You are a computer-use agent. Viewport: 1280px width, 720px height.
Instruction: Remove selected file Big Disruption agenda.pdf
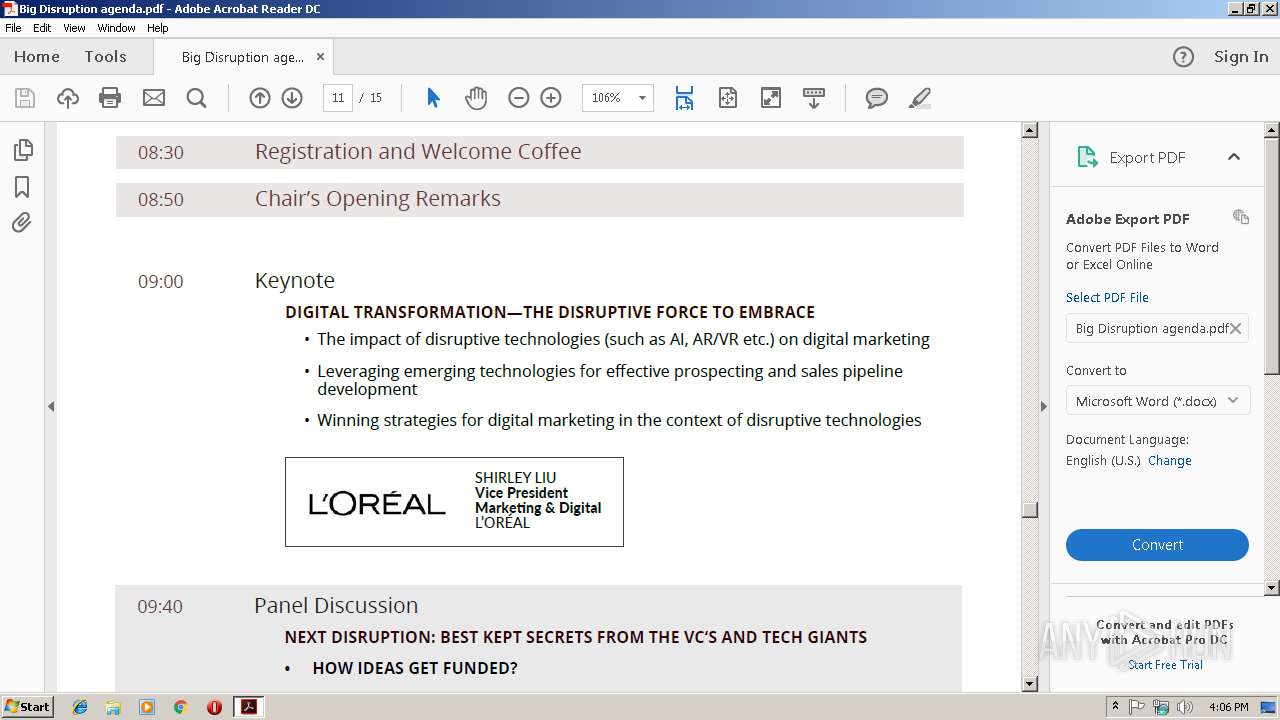[1236, 328]
